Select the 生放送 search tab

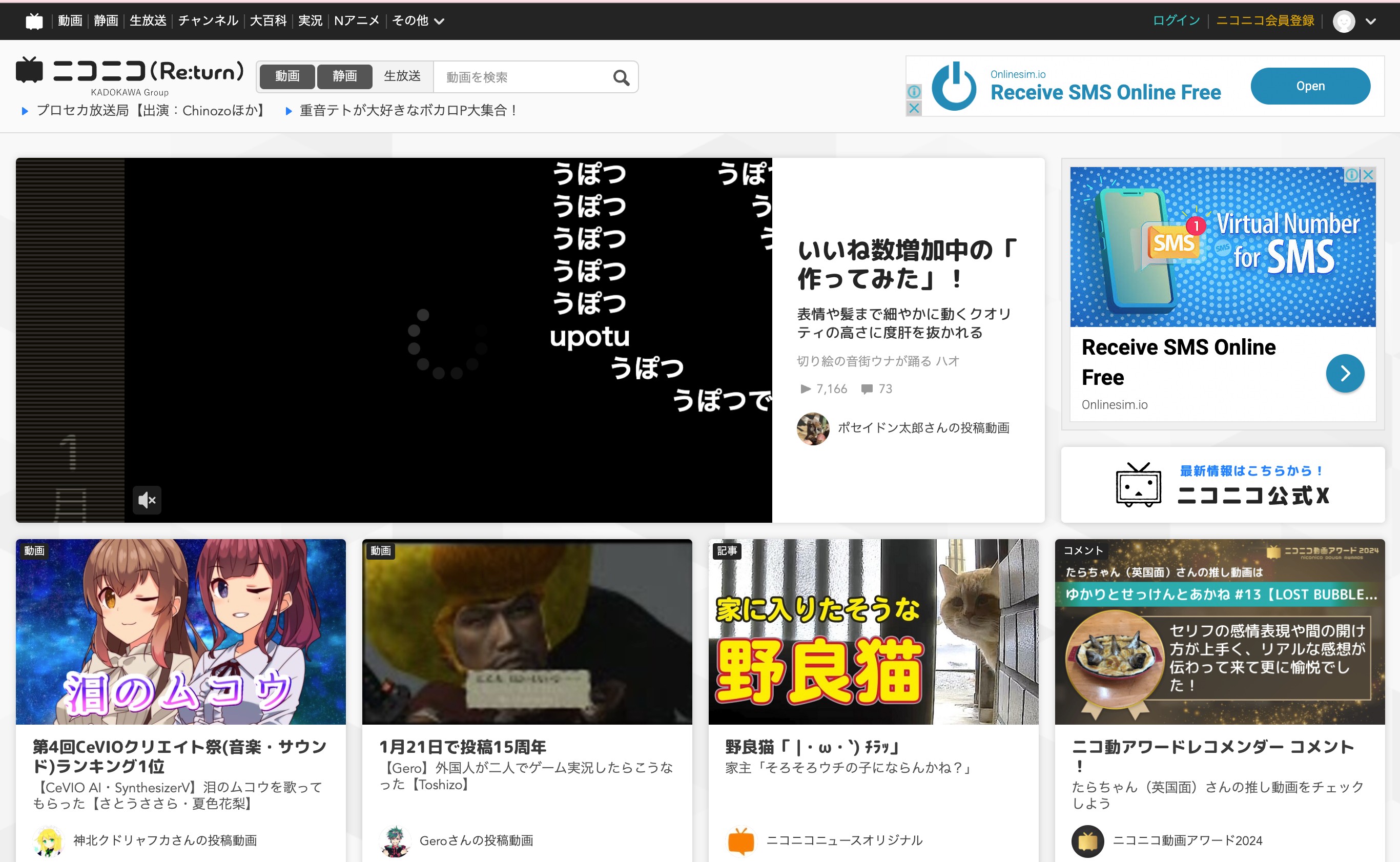[x=402, y=76]
